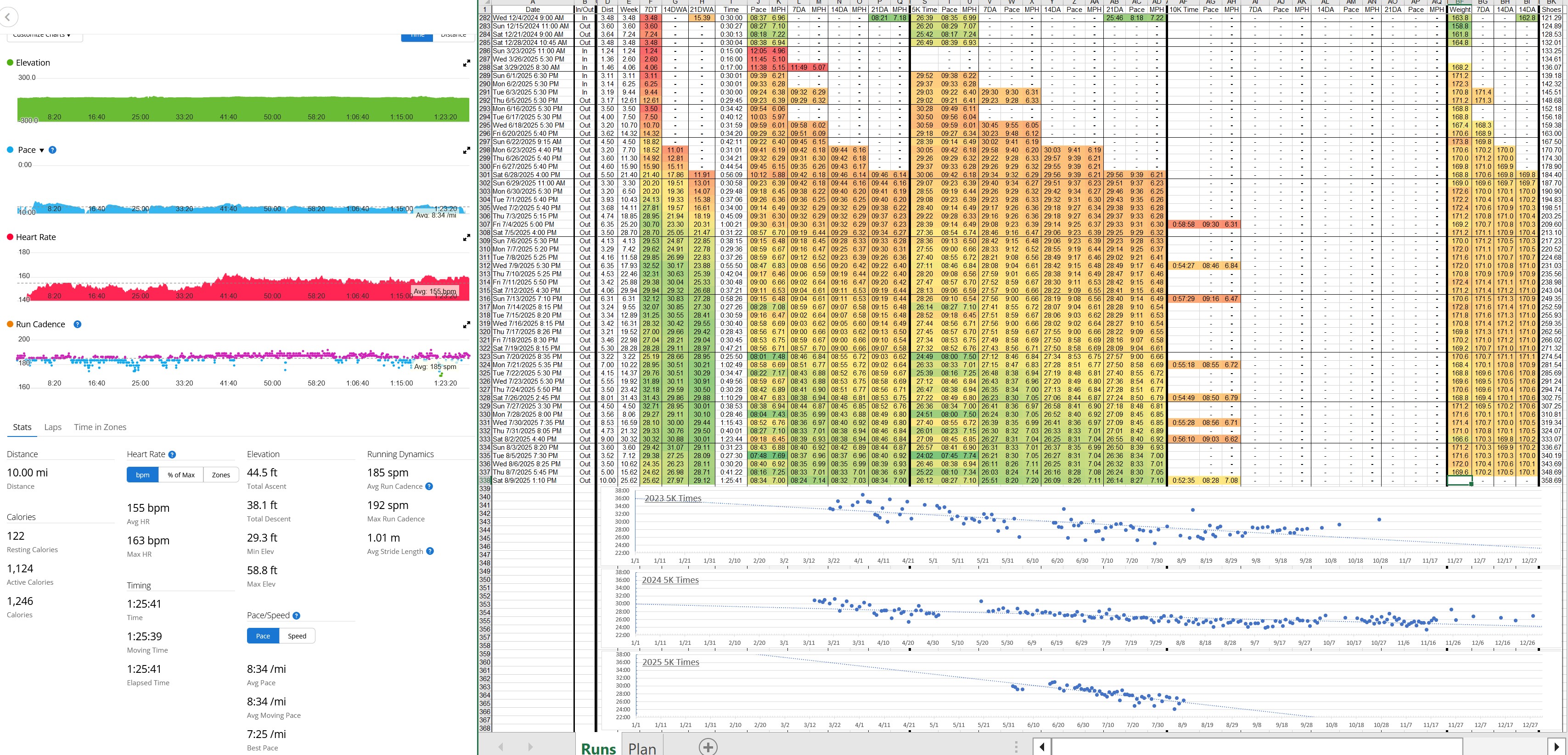This screenshot has height=755, width=1568.
Task: Open help icon next to Heart Rate stats heading
Action: coord(172,454)
